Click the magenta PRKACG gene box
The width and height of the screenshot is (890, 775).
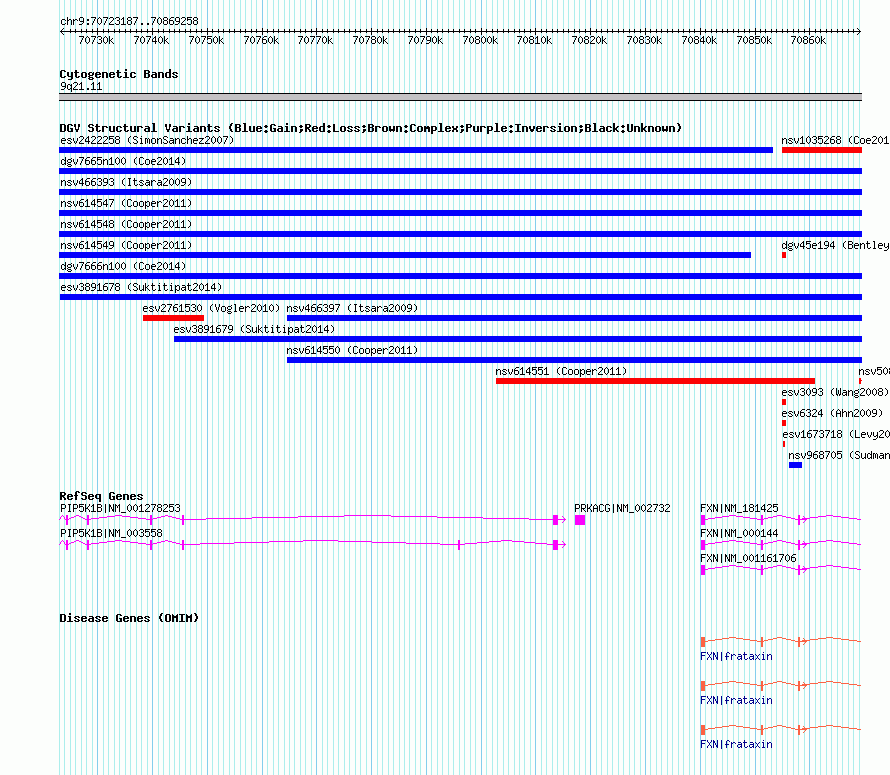point(580,520)
